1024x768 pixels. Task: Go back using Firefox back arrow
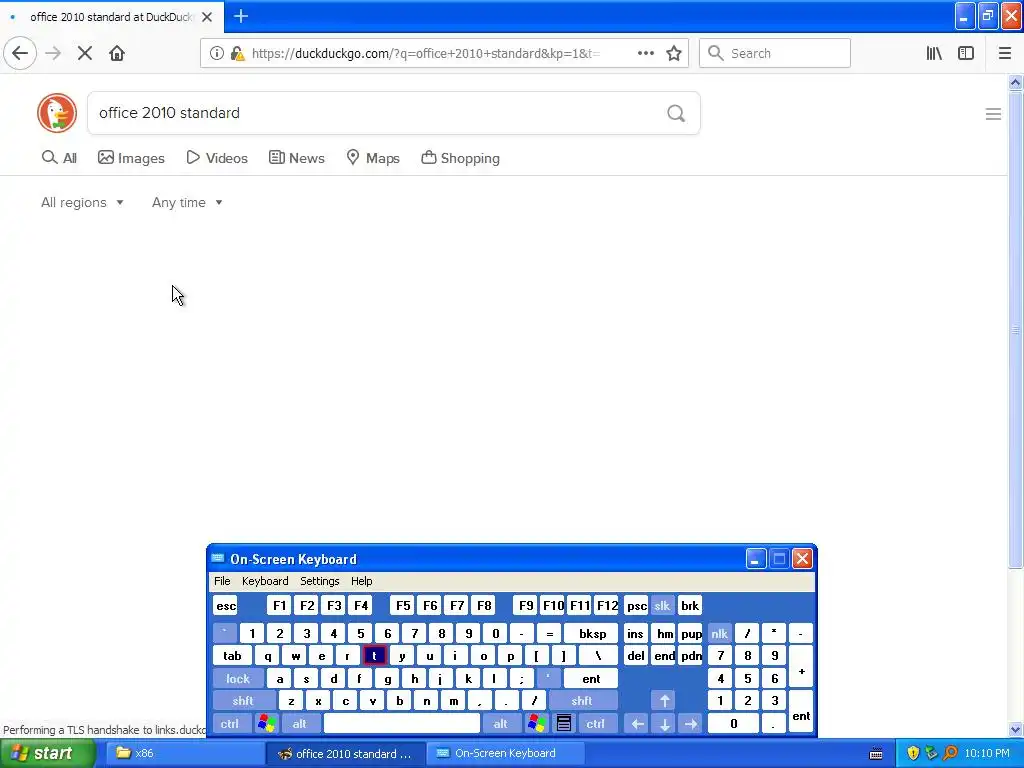20,54
